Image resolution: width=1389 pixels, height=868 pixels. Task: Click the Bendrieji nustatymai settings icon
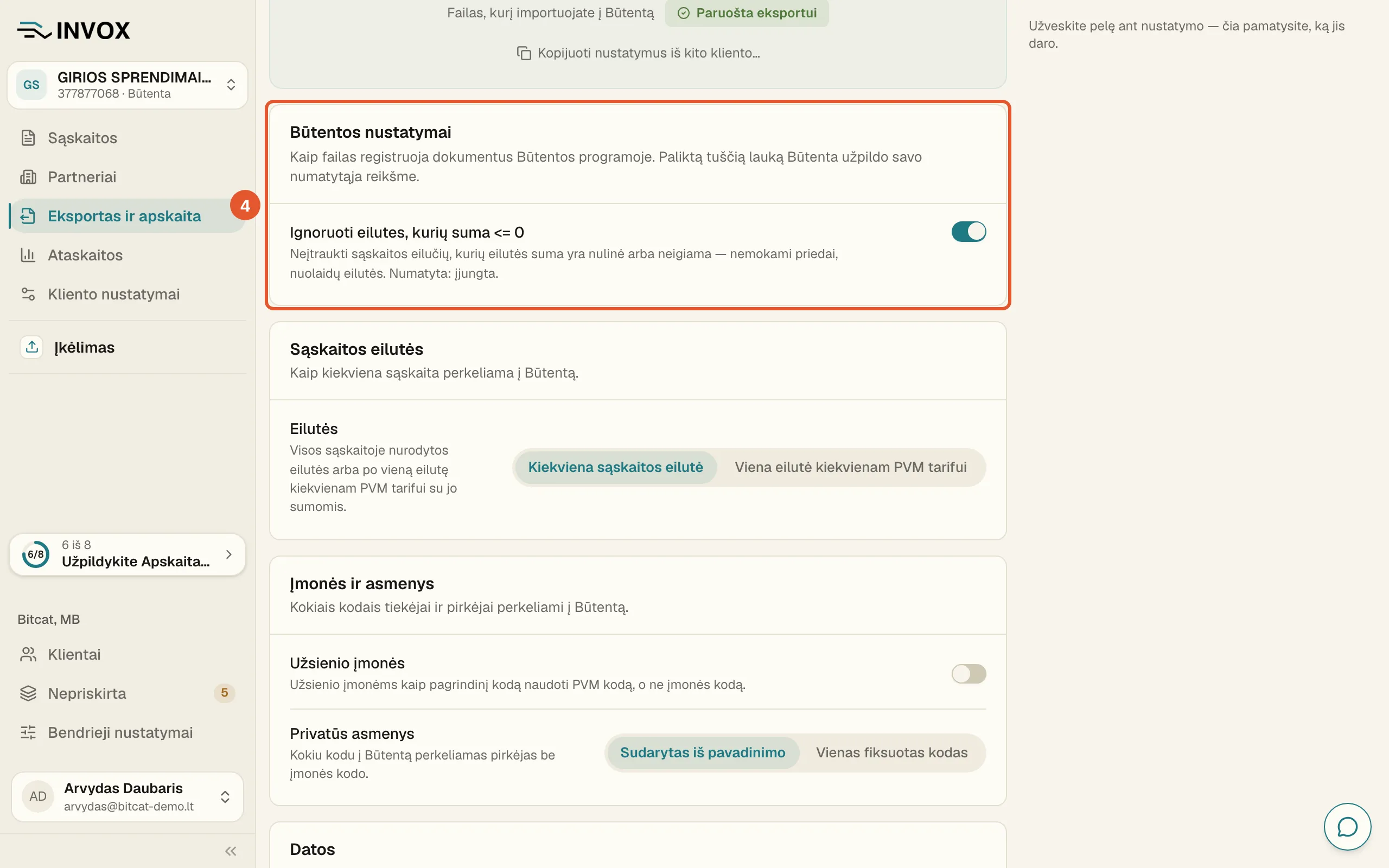(28, 732)
